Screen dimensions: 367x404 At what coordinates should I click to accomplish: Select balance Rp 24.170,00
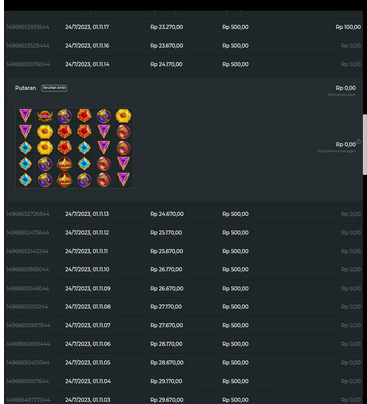click(166, 64)
